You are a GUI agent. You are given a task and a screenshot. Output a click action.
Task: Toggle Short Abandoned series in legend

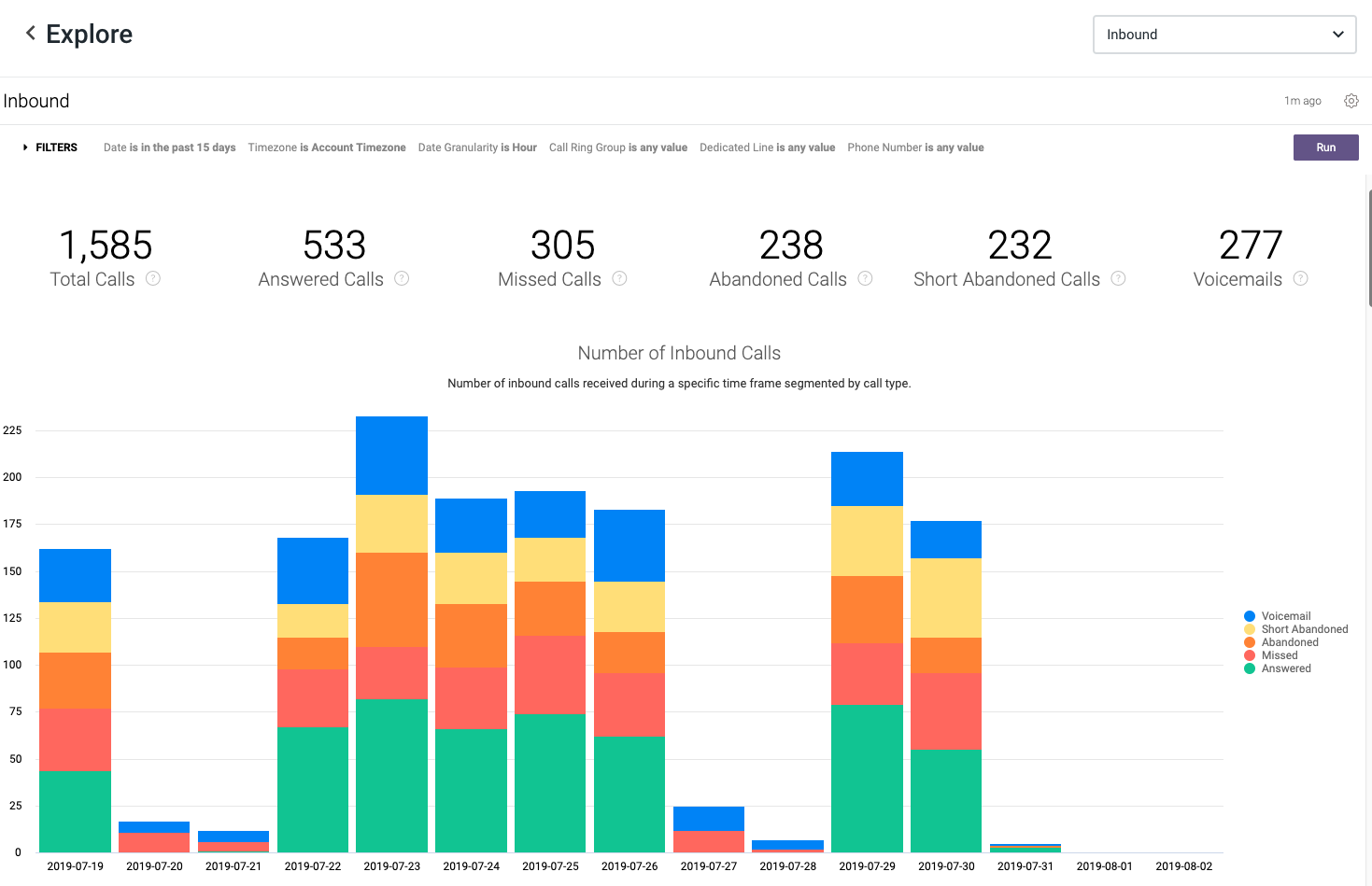(1295, 629)
